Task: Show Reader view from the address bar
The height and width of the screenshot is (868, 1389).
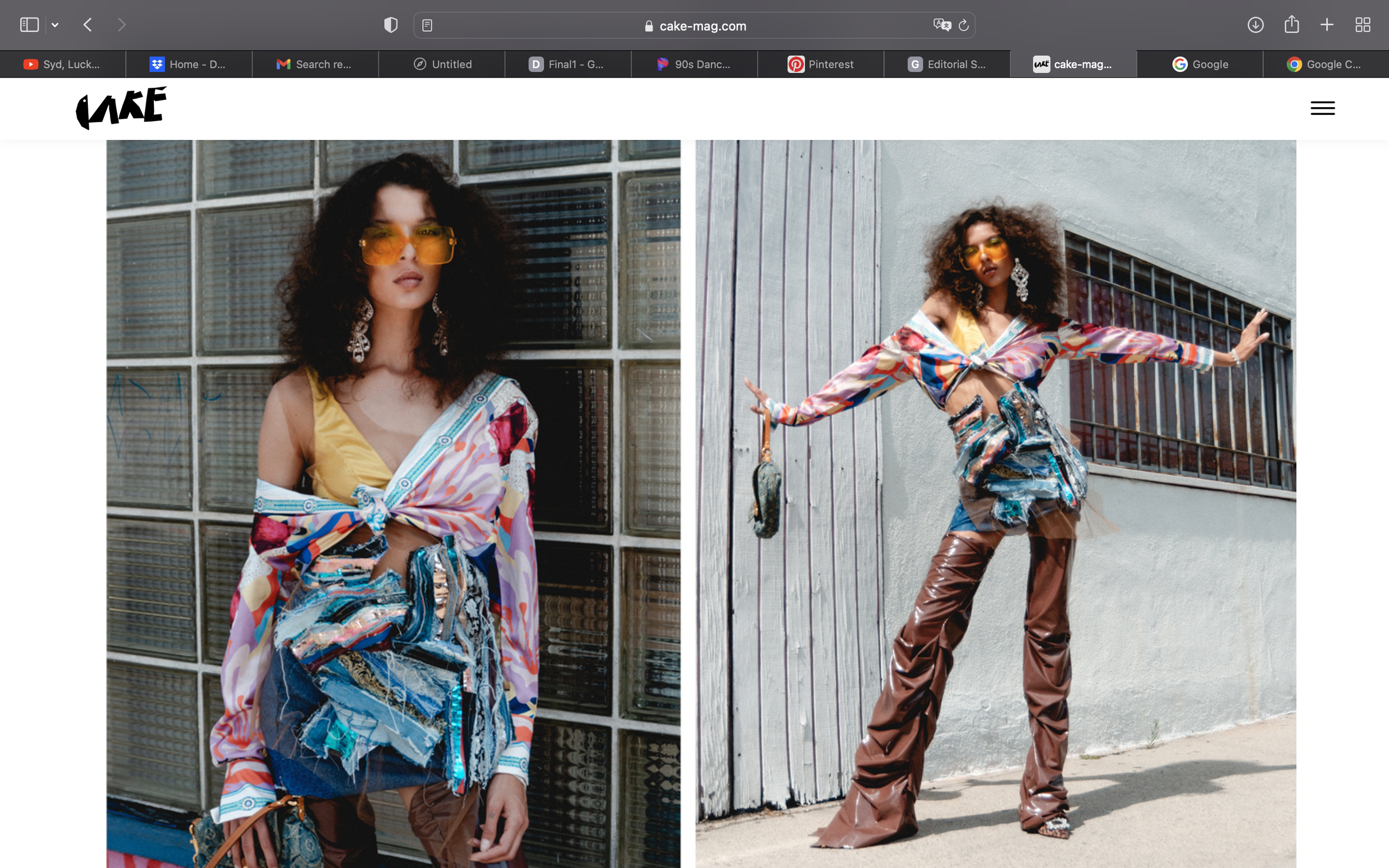Action: 427,25
